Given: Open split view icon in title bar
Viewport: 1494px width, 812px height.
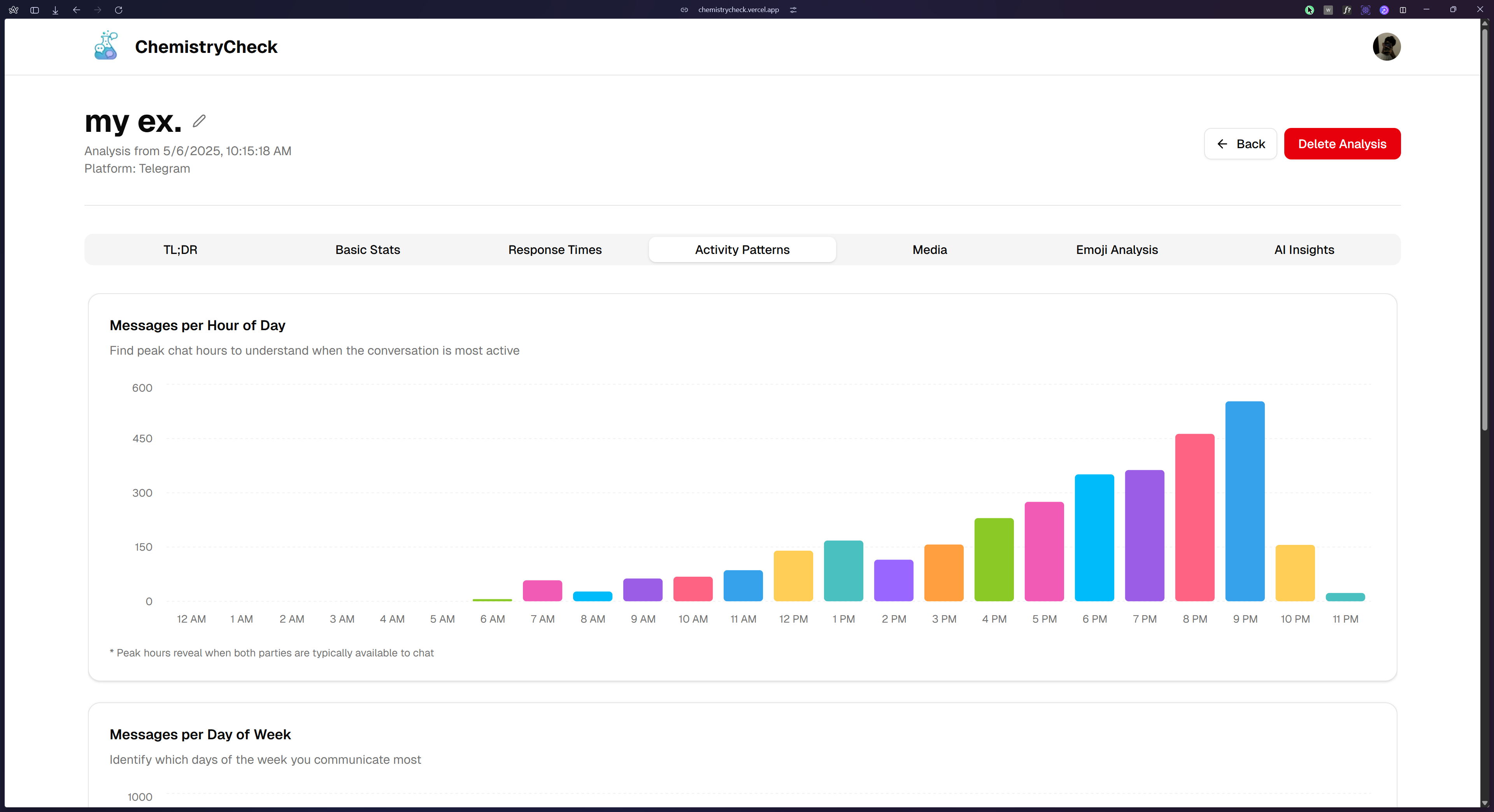Looking at the screenshot, I should point(1402,10).
